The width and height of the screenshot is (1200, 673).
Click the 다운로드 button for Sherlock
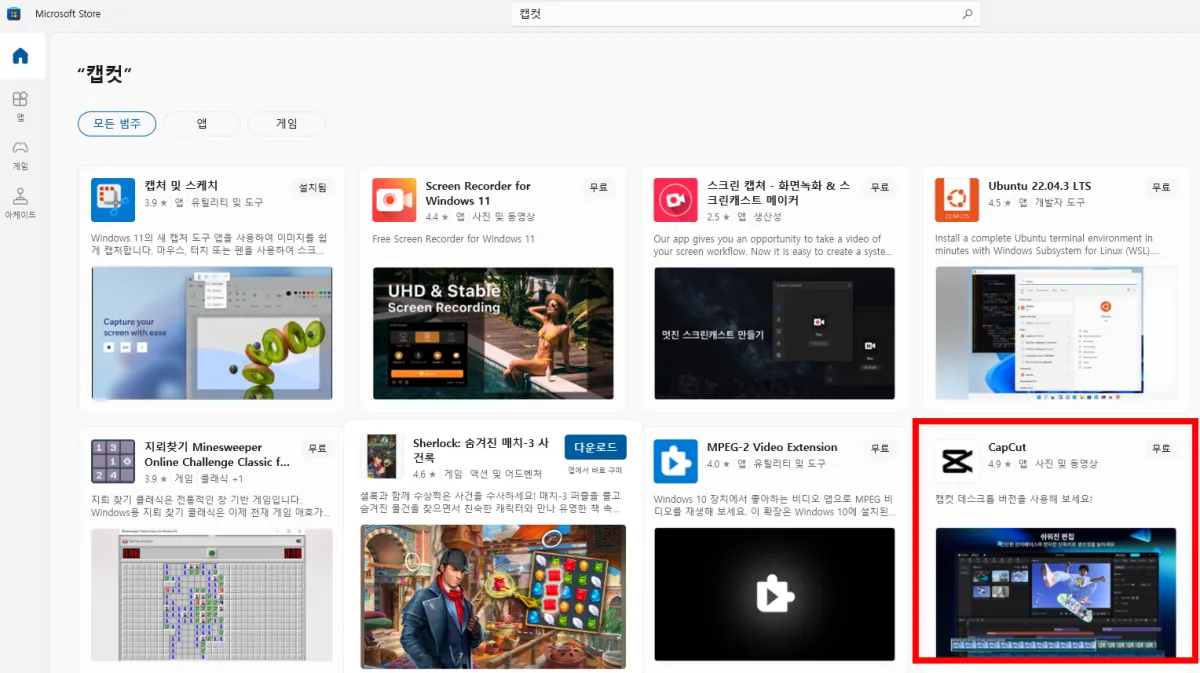coord(595,447)
